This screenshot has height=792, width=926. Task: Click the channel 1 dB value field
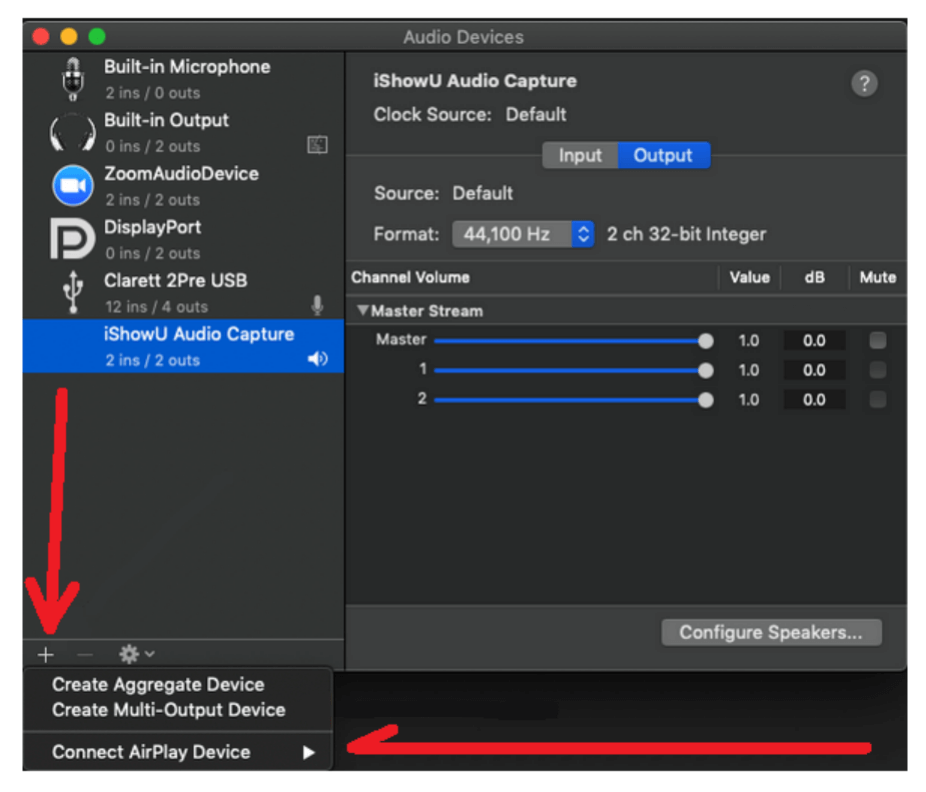pos(814,370)
